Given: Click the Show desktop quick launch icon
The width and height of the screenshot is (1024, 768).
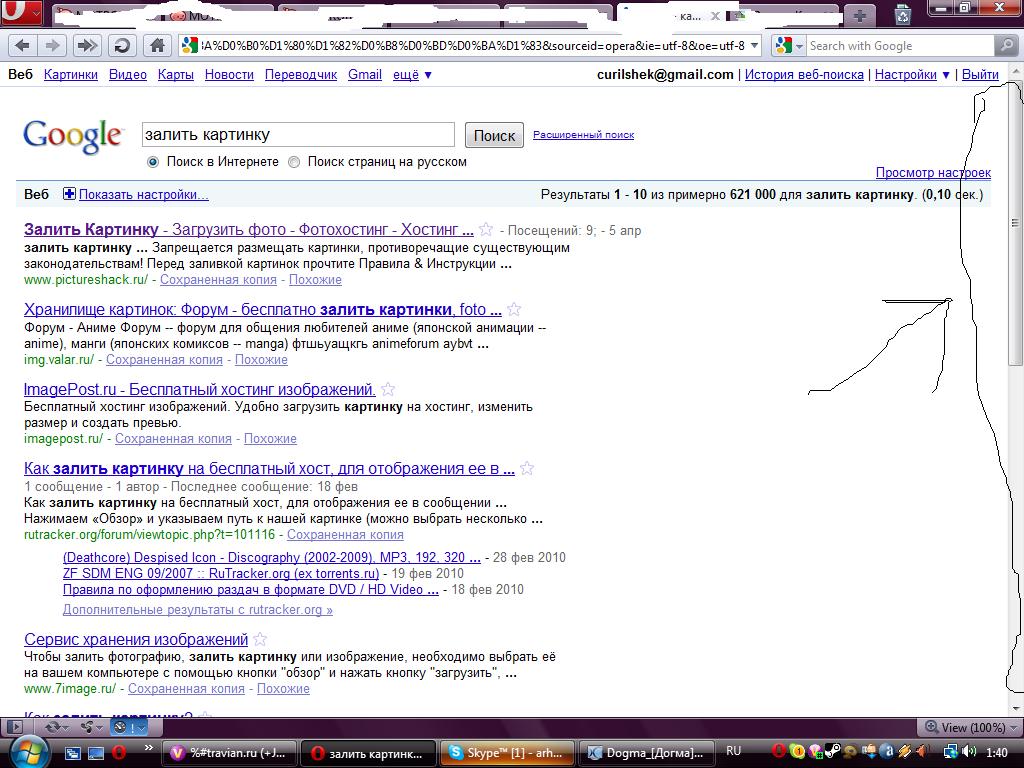Looking at the screenshot, I should tap(95, 753).
